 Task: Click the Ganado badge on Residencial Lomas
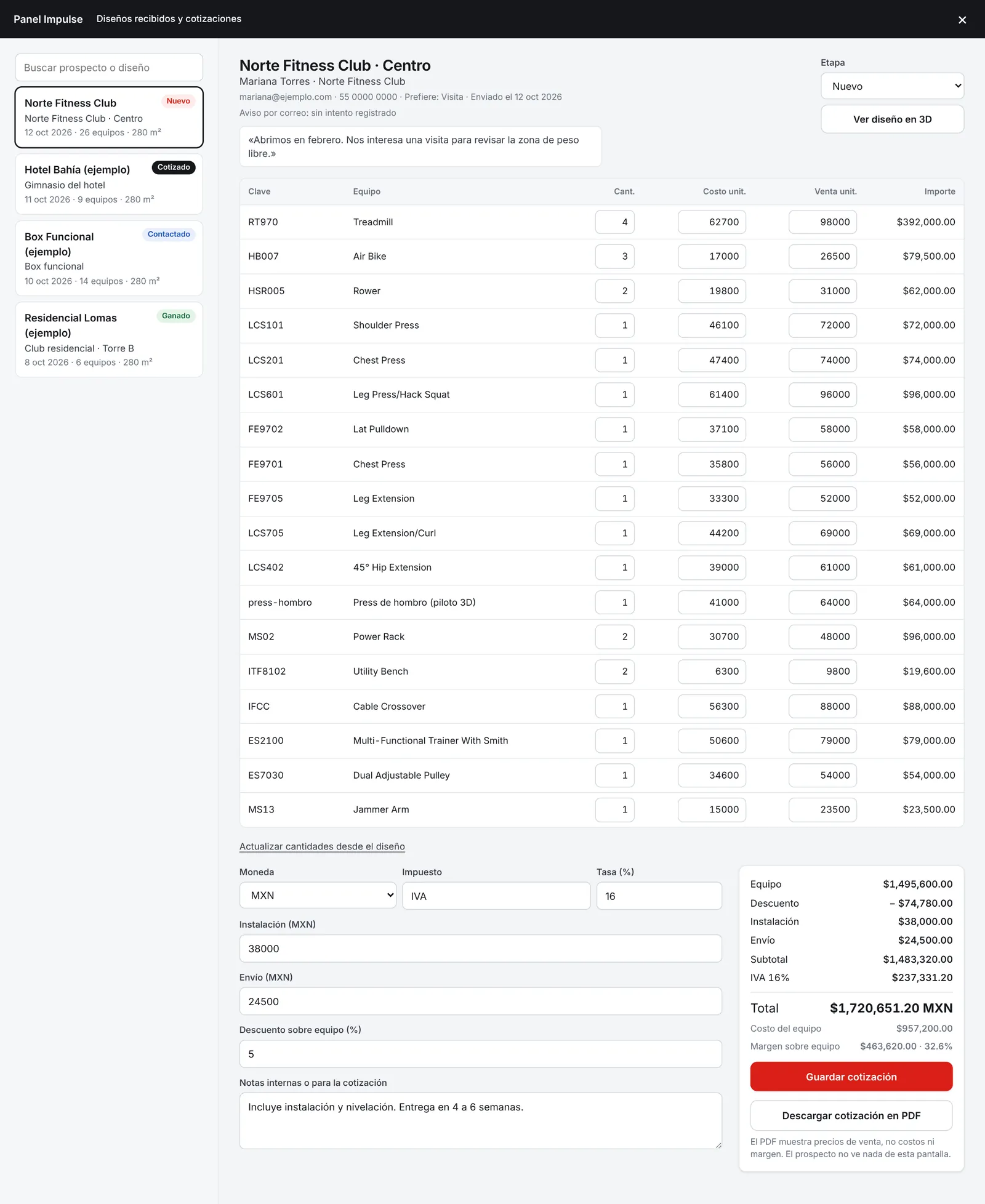click(176, 316)
